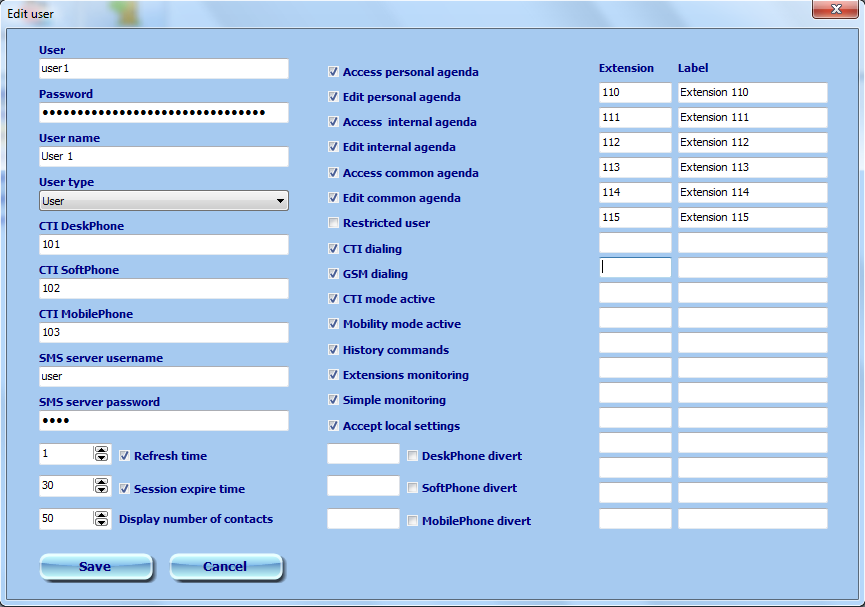Open the User type dropdown
The width and height of the screenshot is (865, 607).
pos(164,201)
